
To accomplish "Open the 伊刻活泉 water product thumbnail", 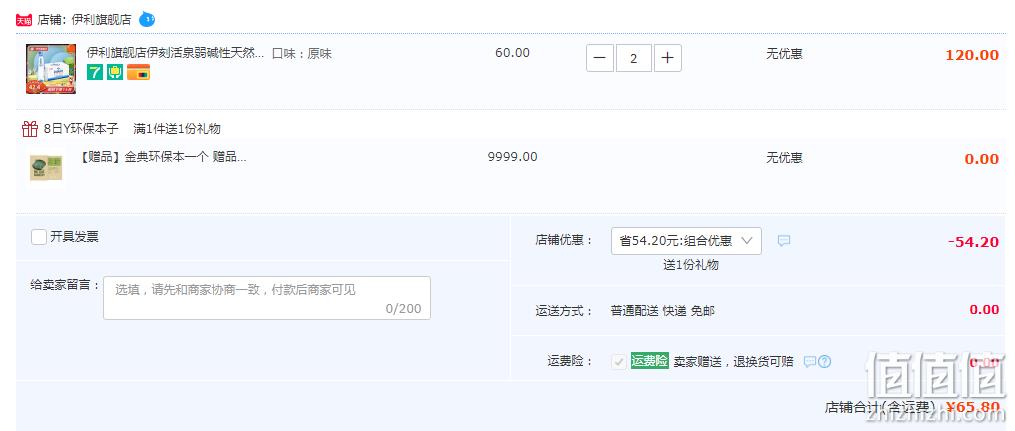I will point(50,69).
